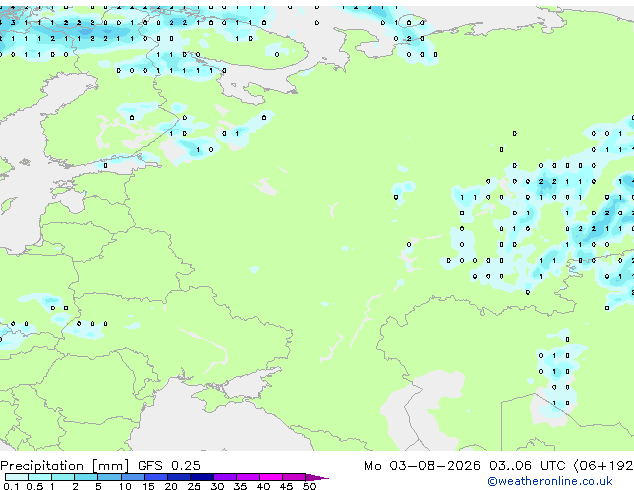Click the '0.5' legend scale label
Screen dimensions: 634x490
[x=34, y=486]
